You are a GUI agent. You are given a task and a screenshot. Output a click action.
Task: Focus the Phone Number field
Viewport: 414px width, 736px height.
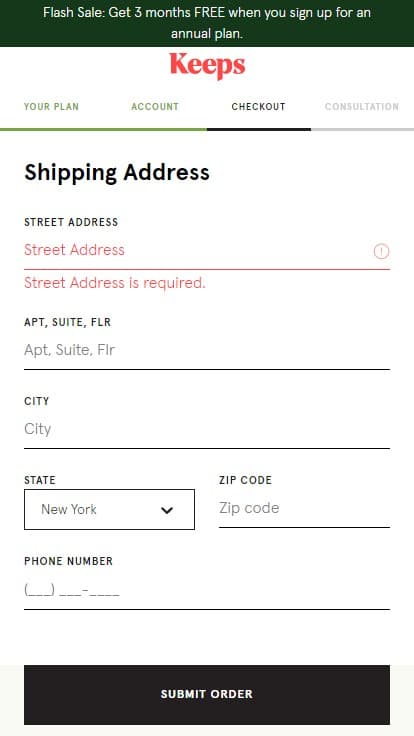[207, 590]
